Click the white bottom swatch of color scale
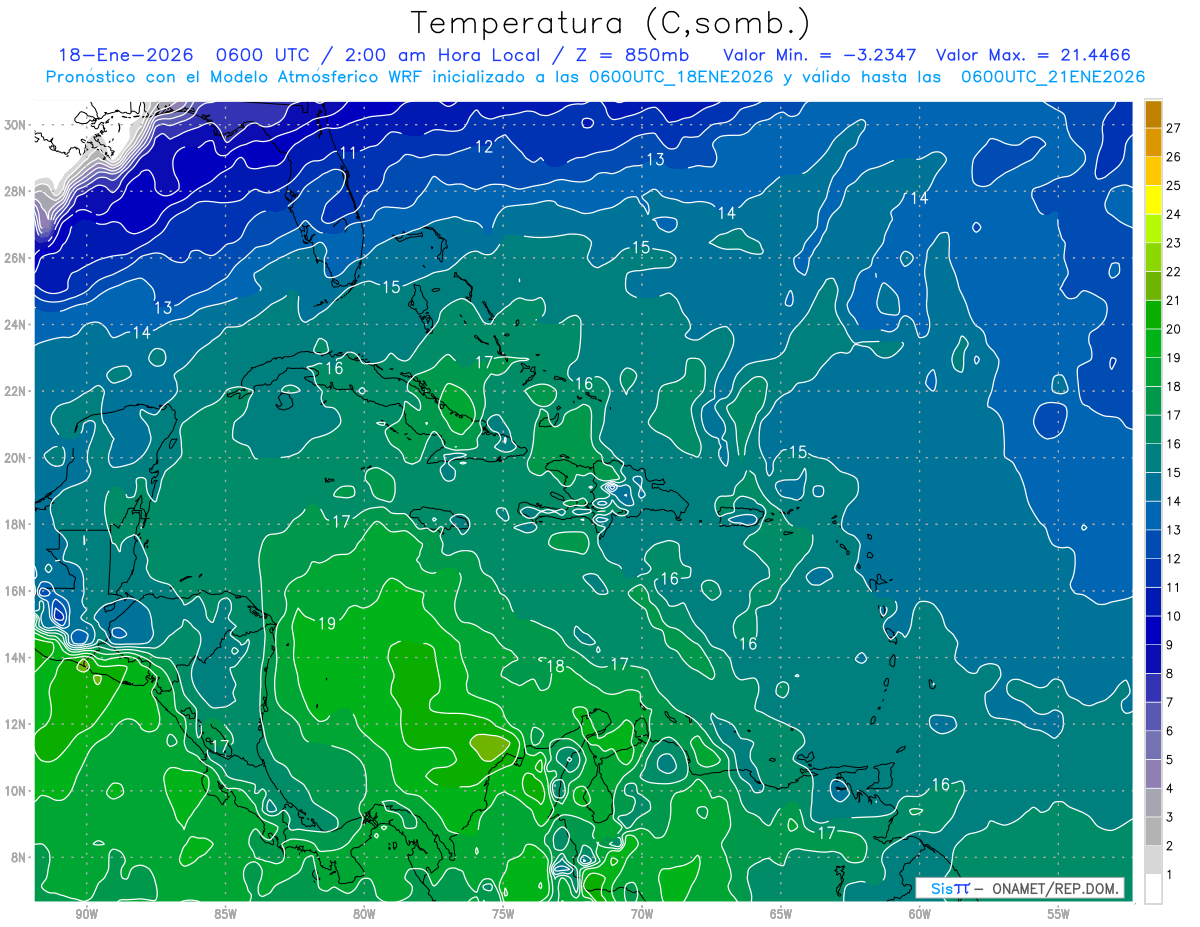Screen dimensions: 1200x927 1153,889
